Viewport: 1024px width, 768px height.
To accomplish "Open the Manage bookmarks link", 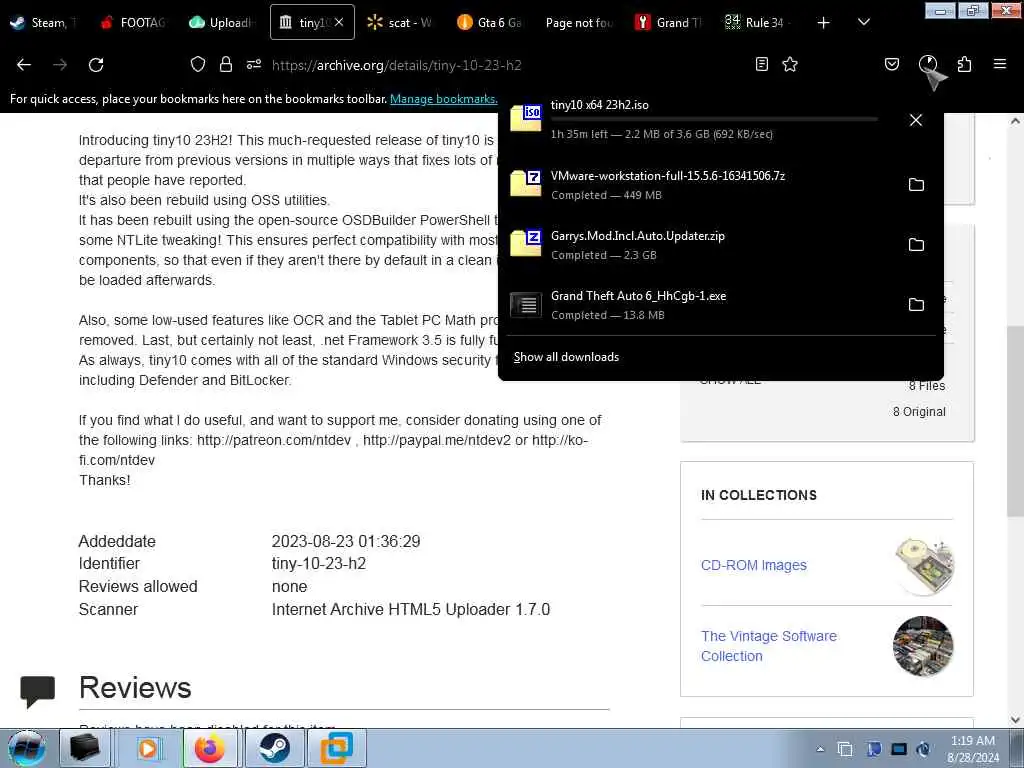I will coord(443,99).
